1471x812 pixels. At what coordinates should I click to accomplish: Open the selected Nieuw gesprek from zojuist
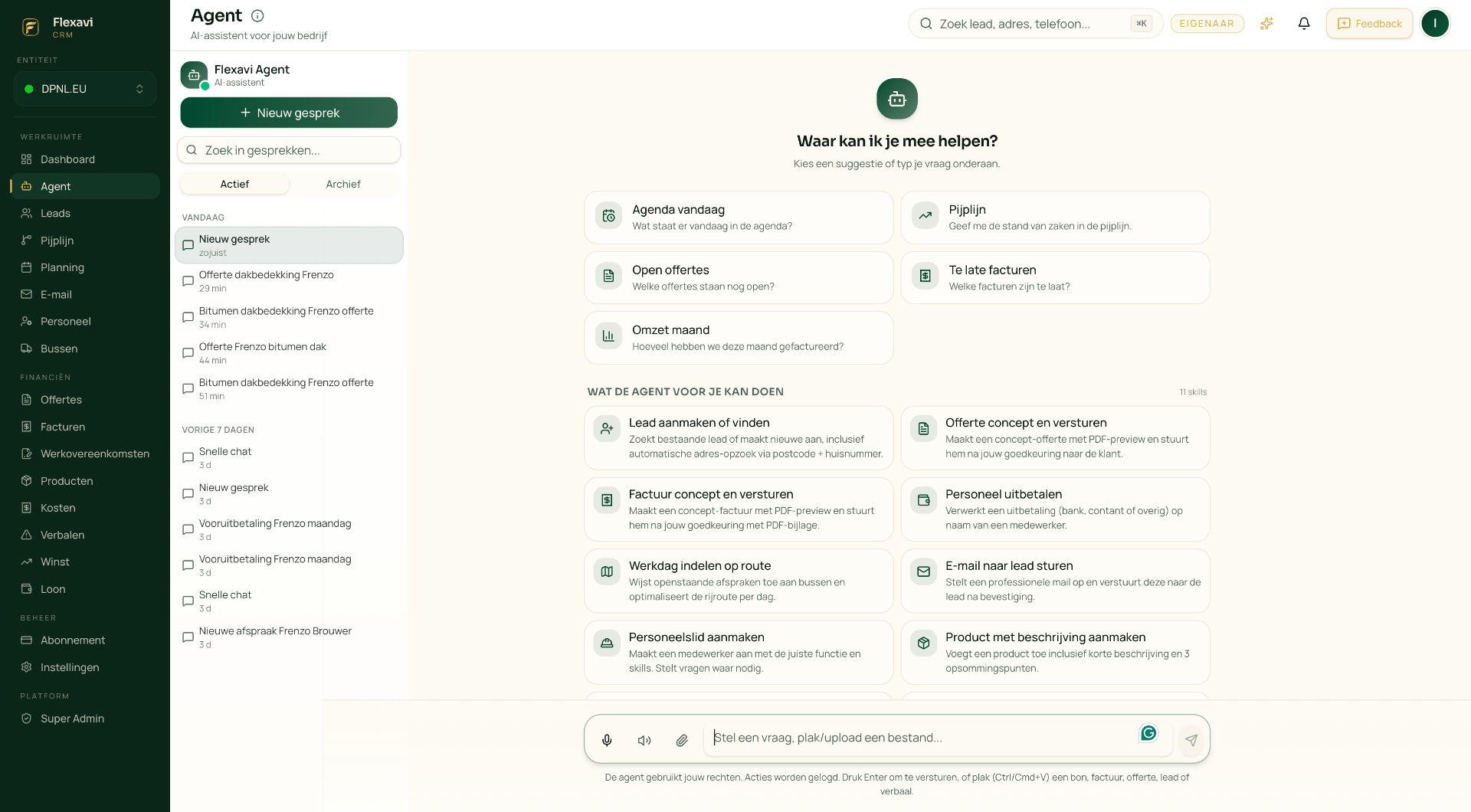click(x=289, y=245)
